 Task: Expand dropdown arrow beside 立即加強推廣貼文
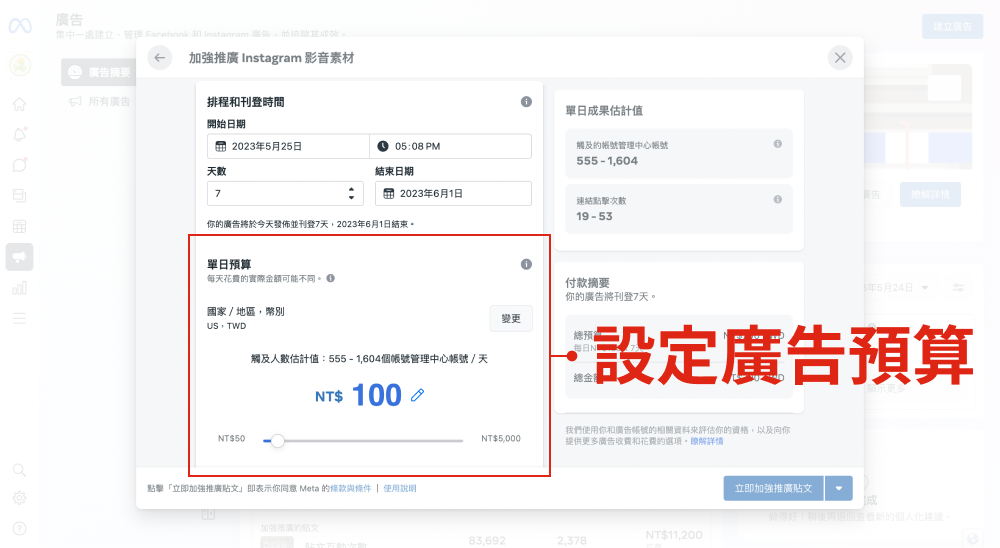click(x=838, y=488)
